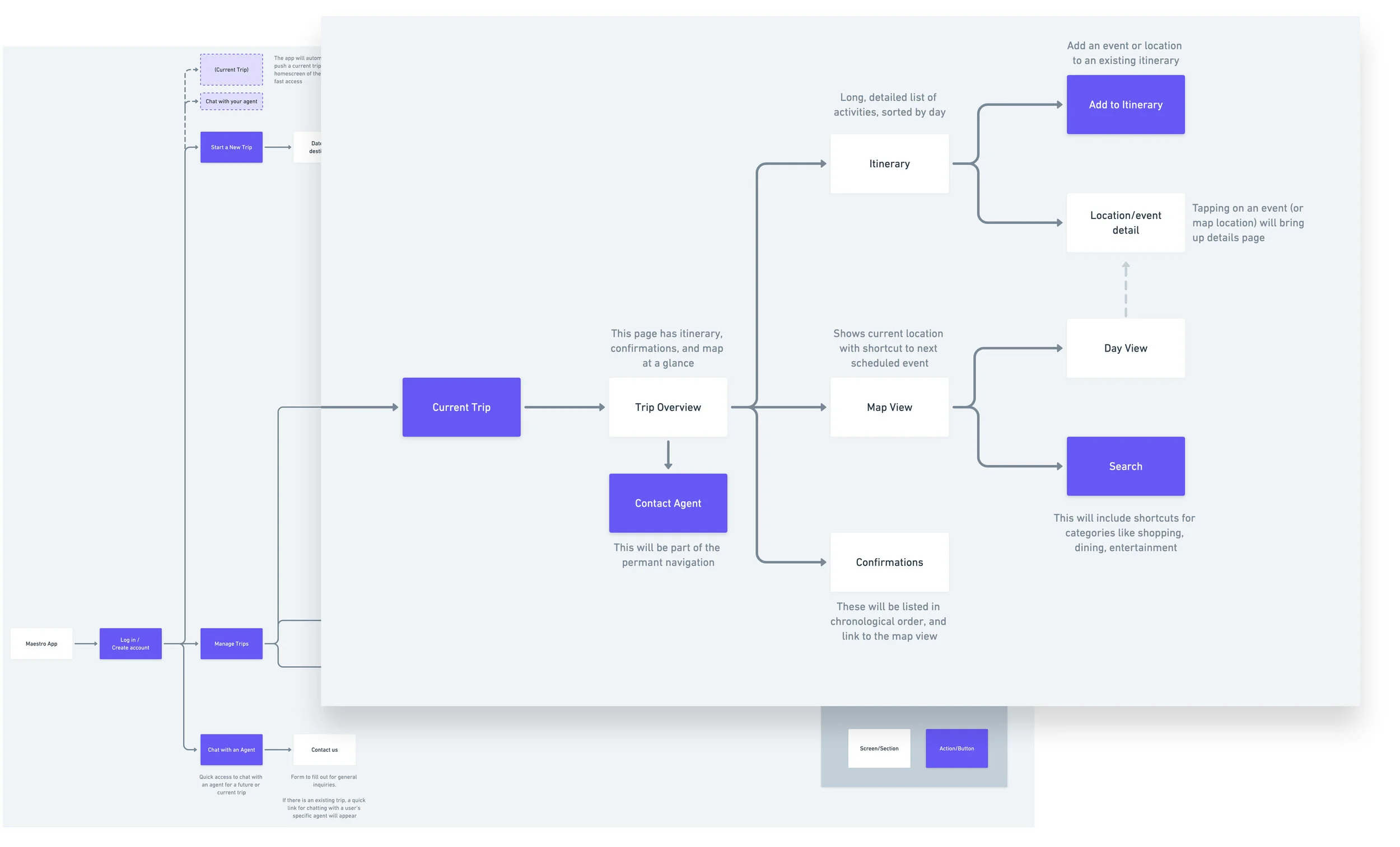This screenshot has height=847, width=1400.
Task: Click the Day View box
Action: [1126, 348]
